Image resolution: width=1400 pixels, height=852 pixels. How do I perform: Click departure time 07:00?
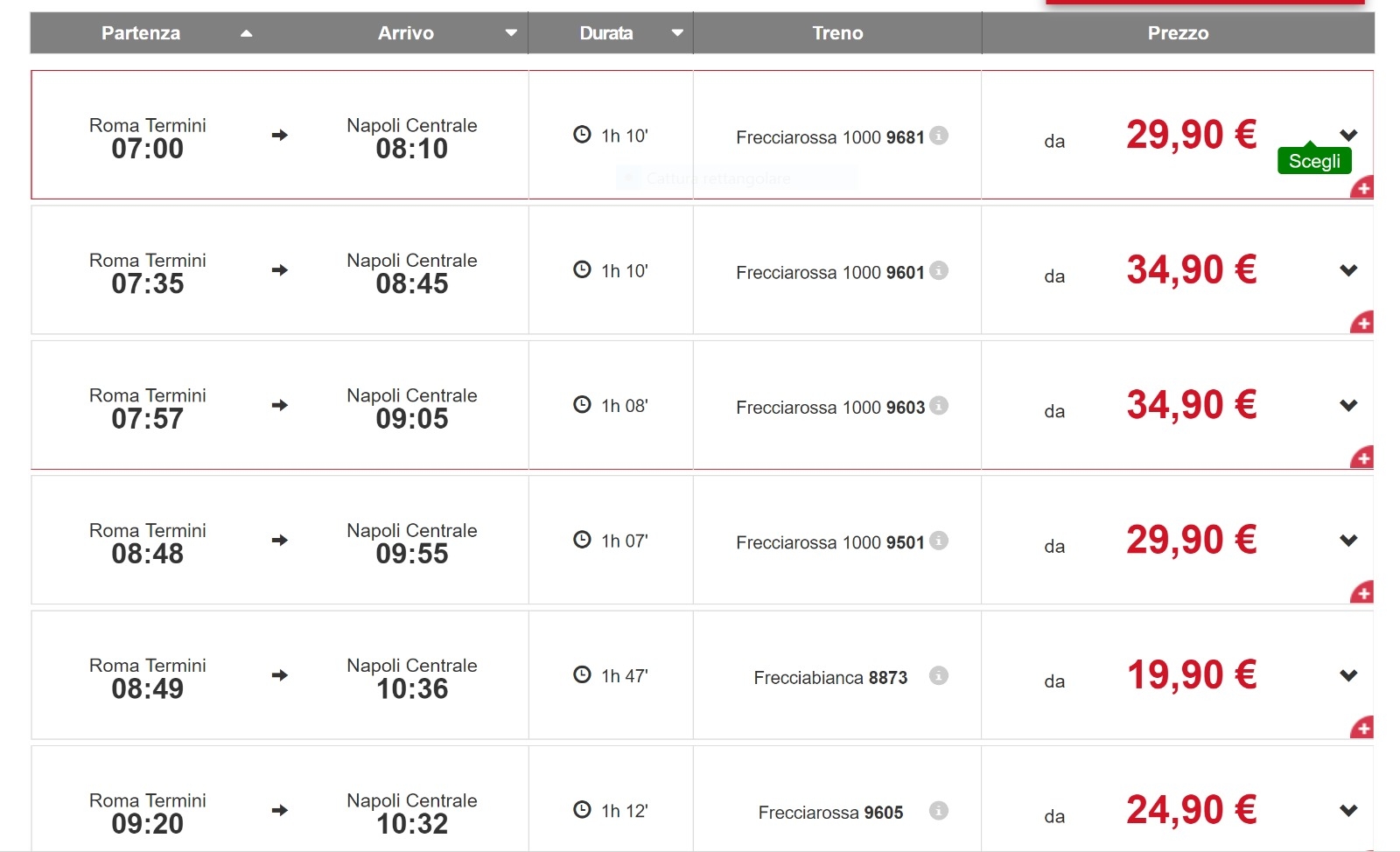147,149
